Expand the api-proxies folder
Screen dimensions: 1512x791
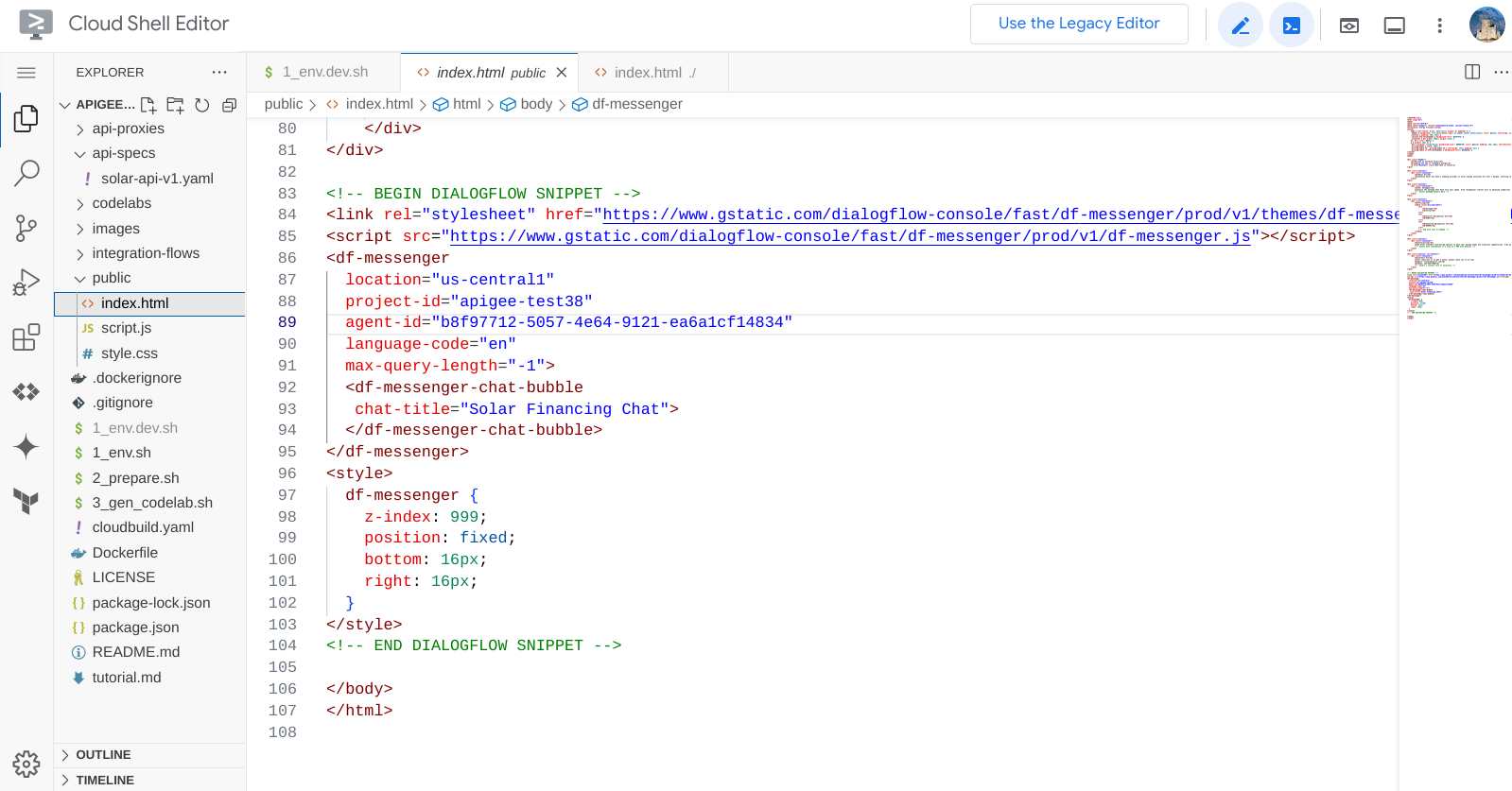(x=128, y=129)
